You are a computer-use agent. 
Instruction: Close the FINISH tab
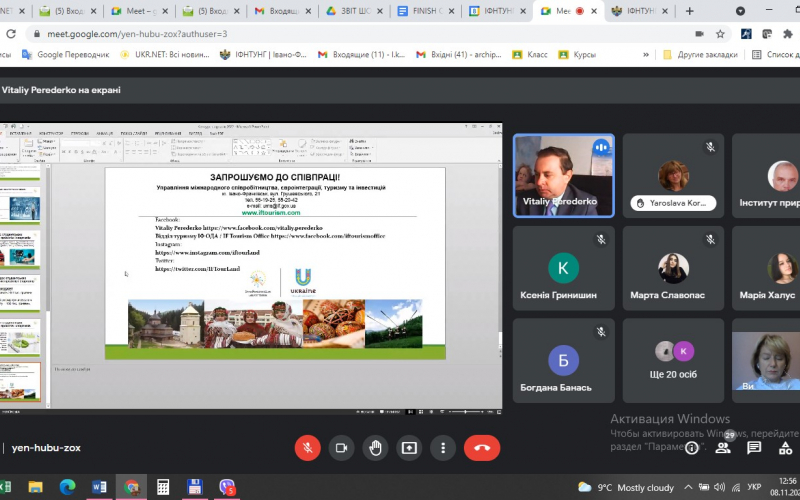[451, 11]
